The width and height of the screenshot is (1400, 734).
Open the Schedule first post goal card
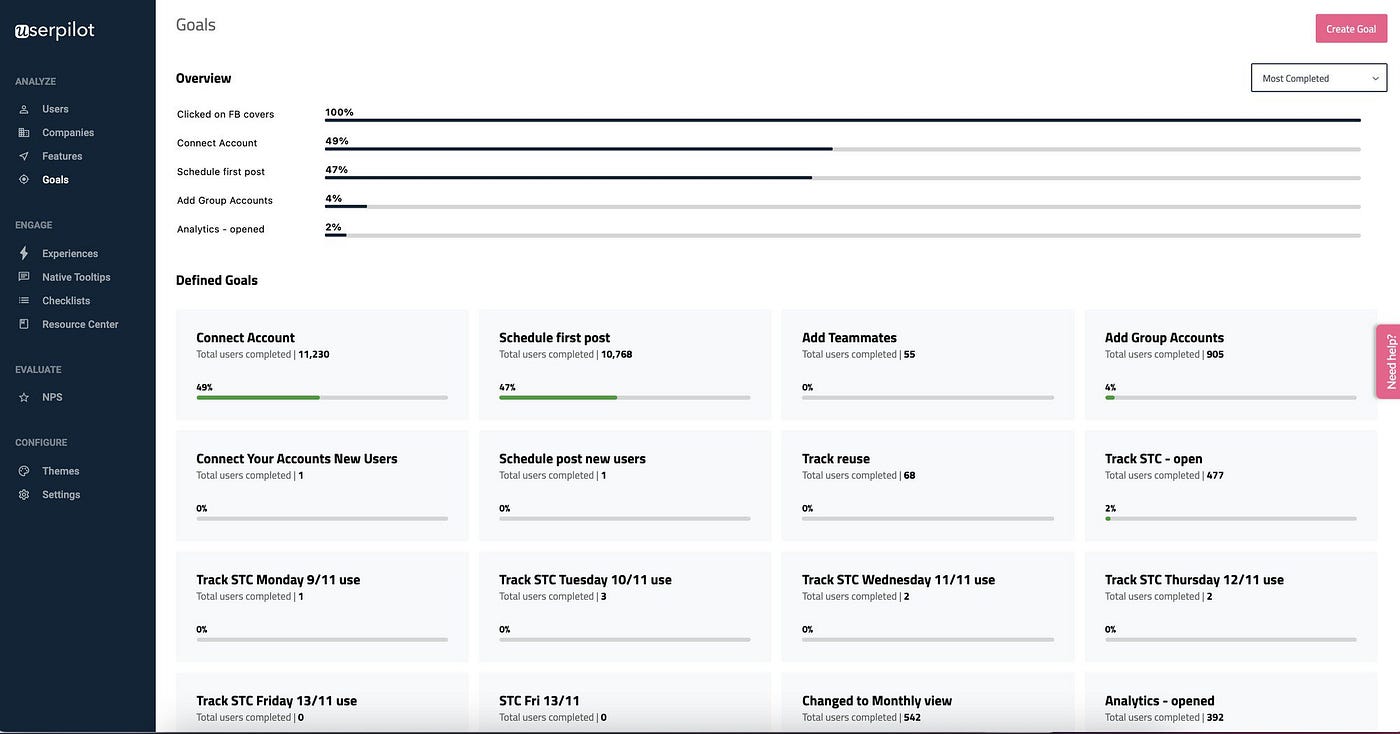click(625, 364)
